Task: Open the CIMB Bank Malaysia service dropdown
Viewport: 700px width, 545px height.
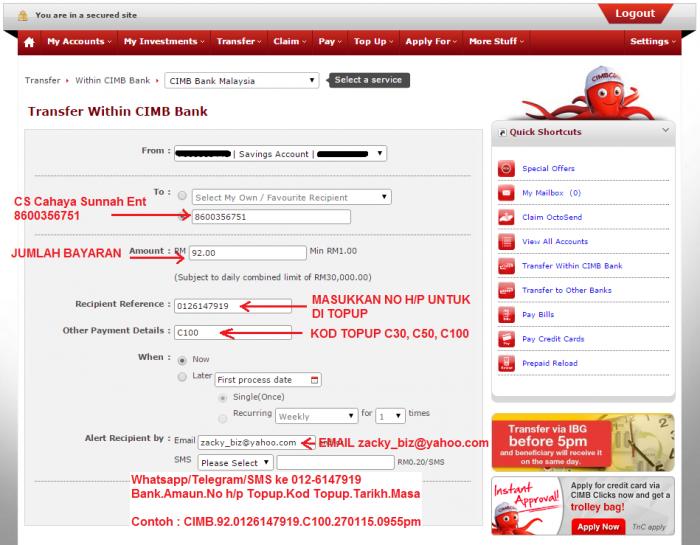Action: coord(242,81)
